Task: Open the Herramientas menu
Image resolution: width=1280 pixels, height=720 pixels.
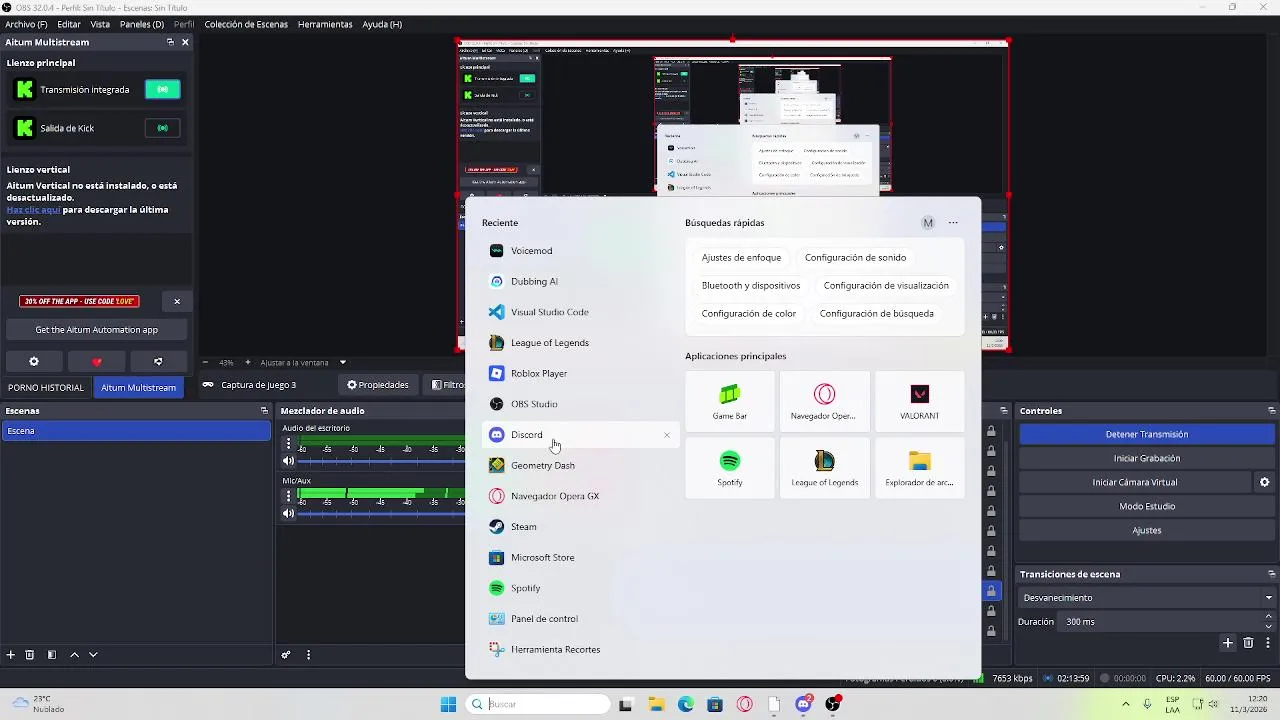Action: click(x=325, y=24)
